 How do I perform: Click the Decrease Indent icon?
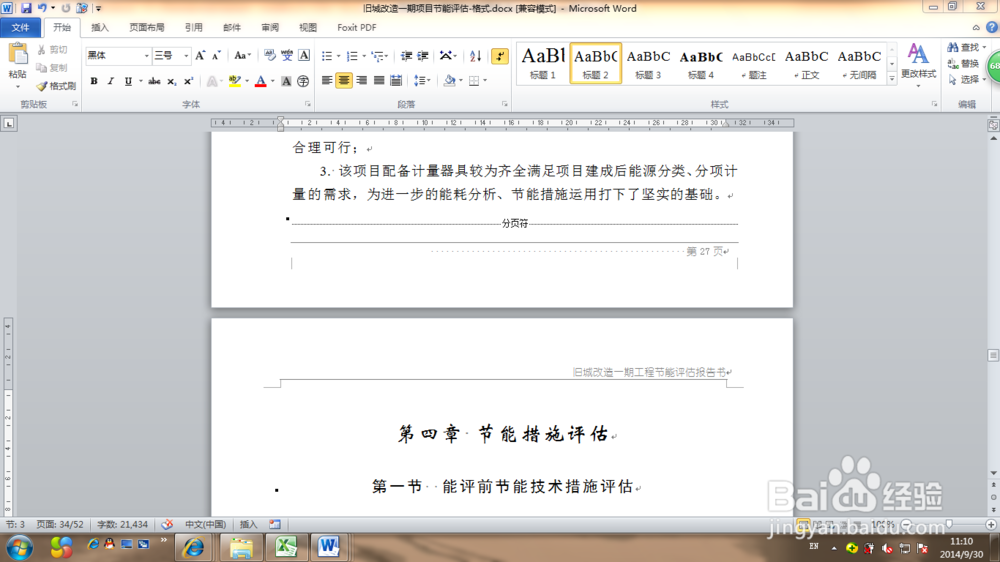[x=406, y=56]
